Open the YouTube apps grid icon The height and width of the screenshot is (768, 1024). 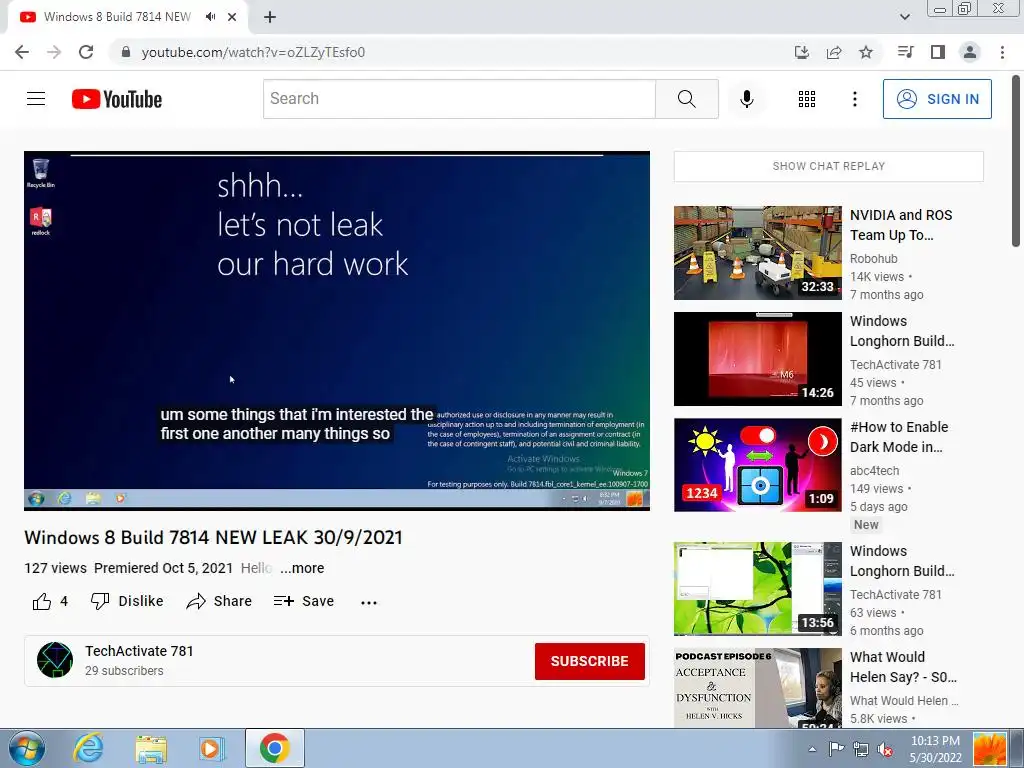coord(807,99)
